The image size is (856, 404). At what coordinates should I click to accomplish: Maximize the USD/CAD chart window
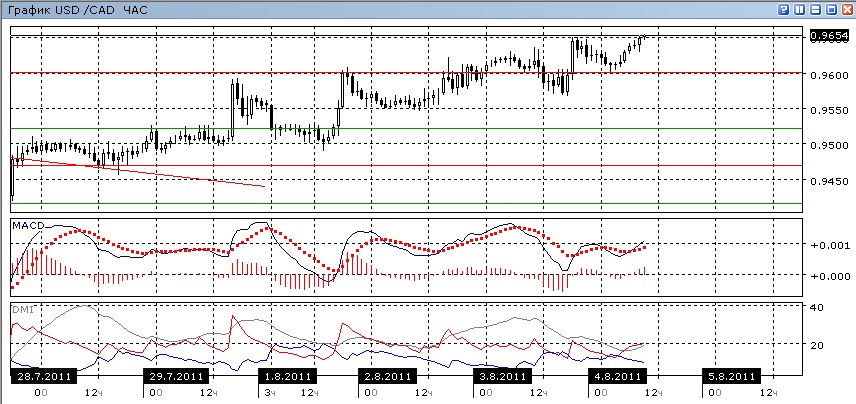(x=831, y=10)
